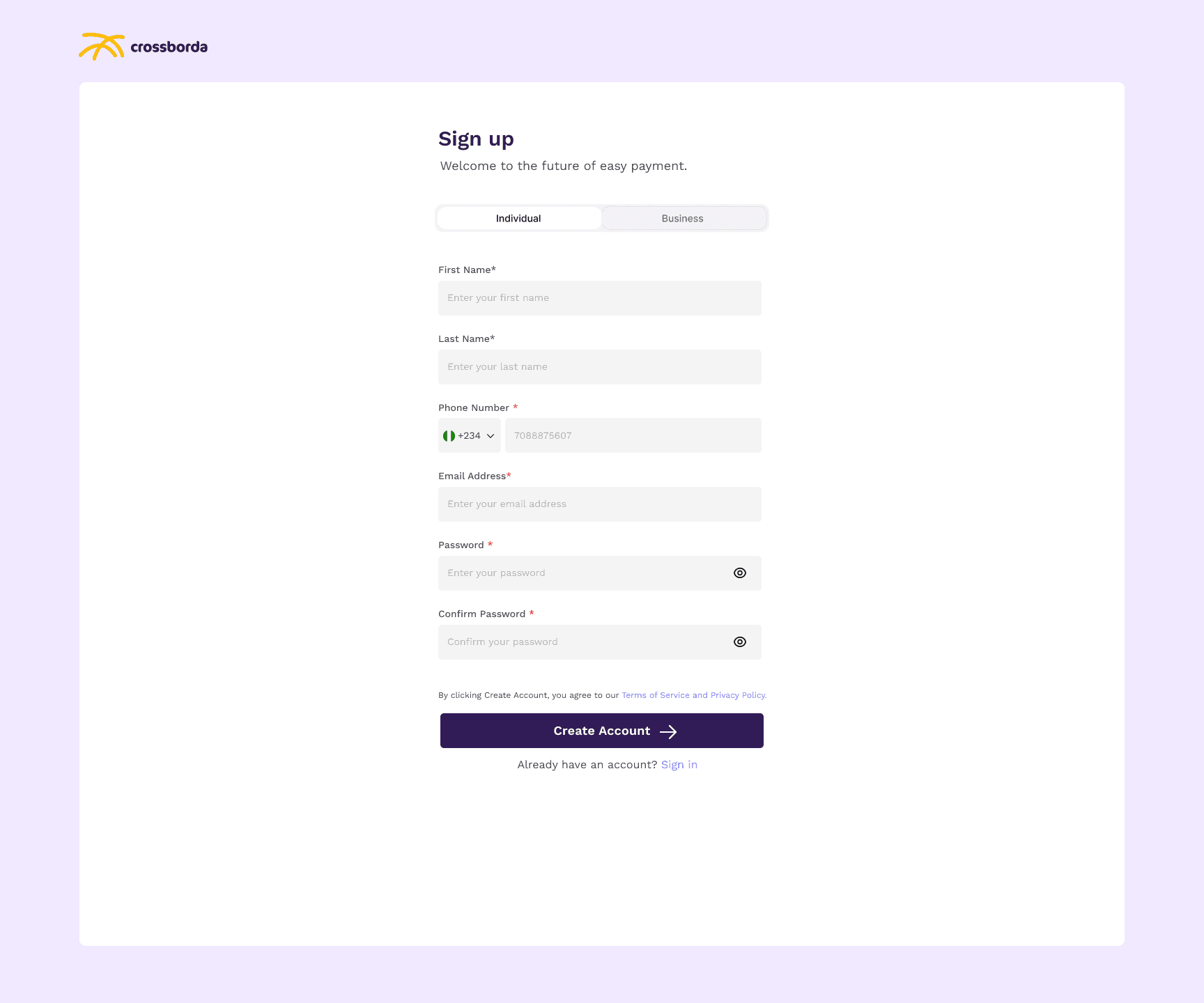This screenshot has width=1204, height=1003.
Task: Click the crossborda logo
Action: tap(143, 47)
